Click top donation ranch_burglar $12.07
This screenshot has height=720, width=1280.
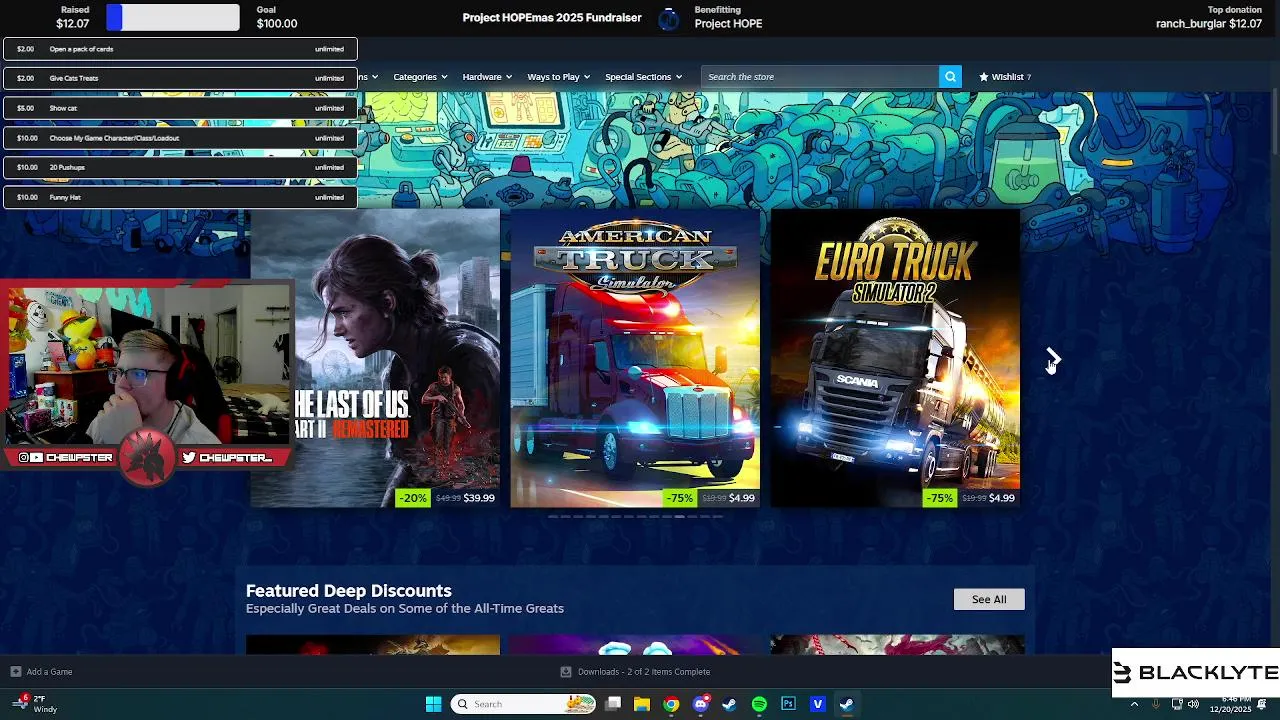pos(1209,23)
